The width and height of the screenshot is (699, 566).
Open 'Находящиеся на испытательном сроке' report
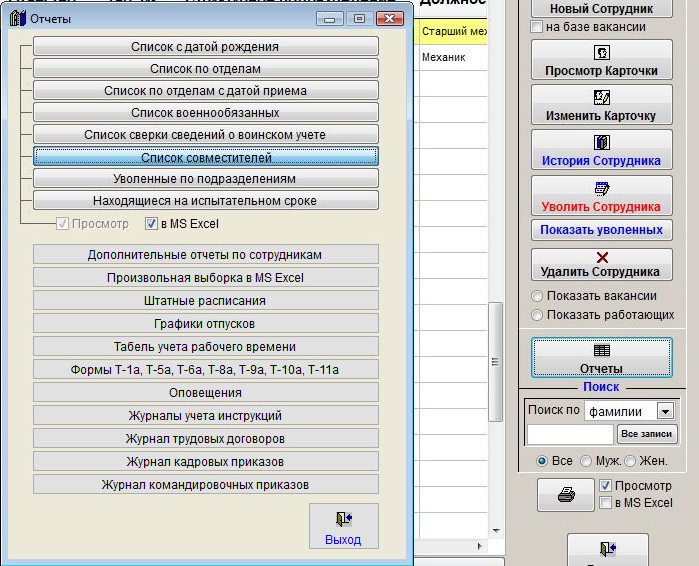coord(206,201)
